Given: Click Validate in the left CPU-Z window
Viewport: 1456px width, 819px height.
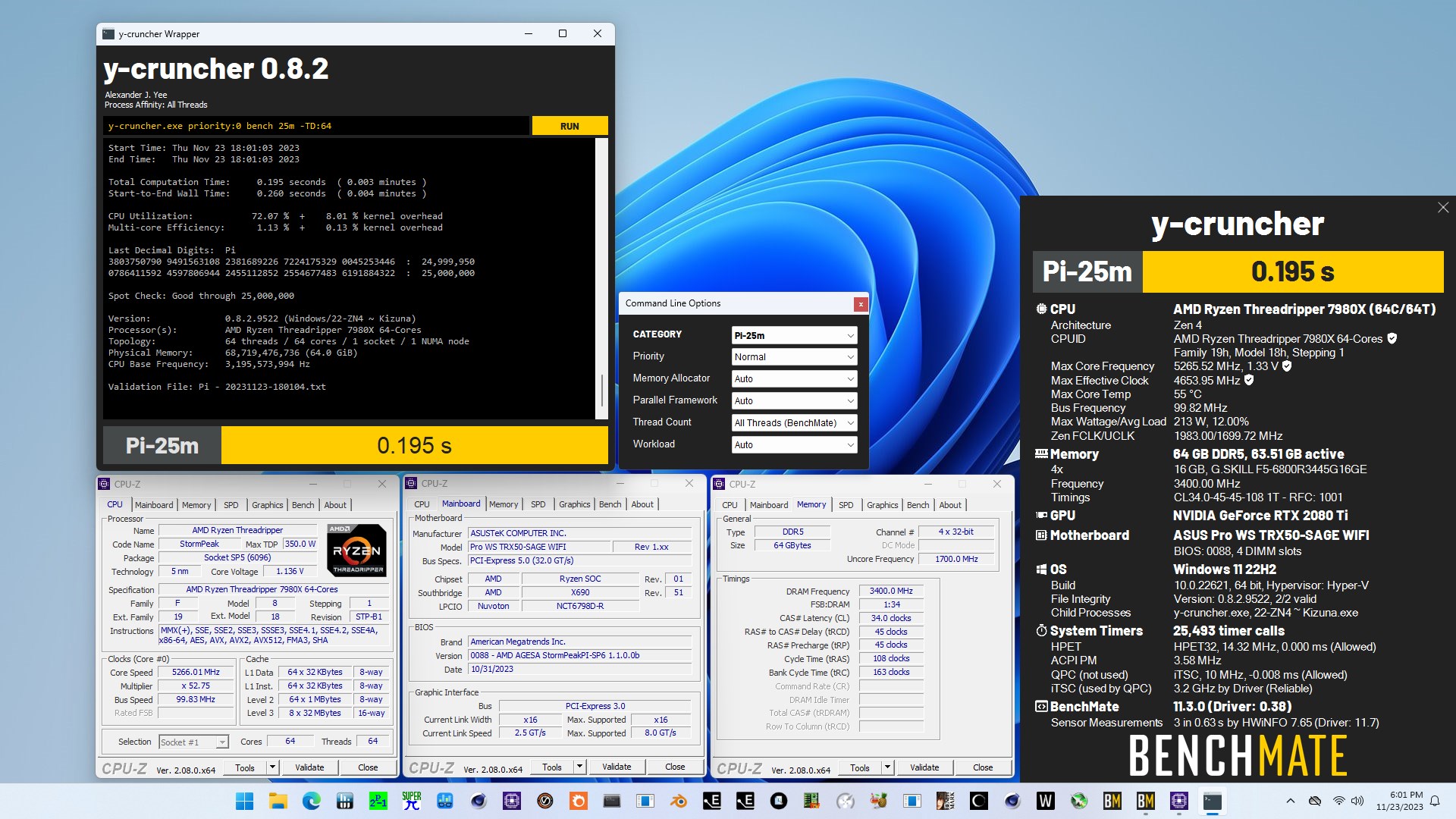Looking at the screenshot, I should coord(309,767).
